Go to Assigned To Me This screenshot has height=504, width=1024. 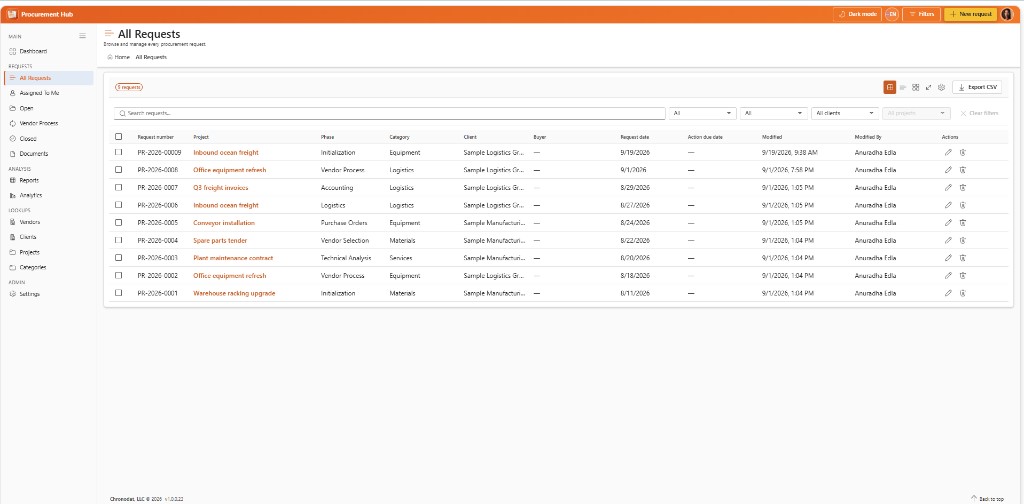coord(48,93)
